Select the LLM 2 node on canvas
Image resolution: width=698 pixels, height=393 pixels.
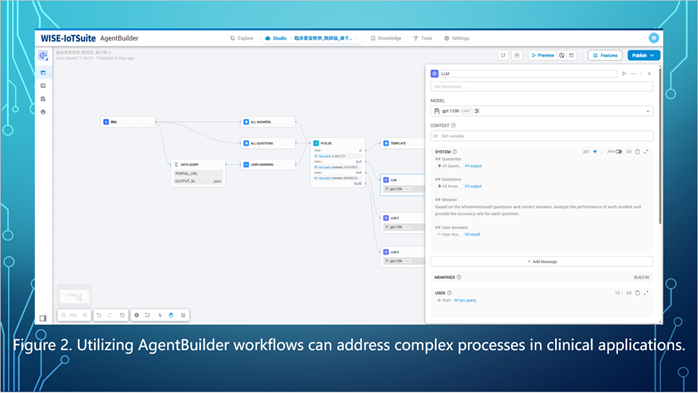coord(403,223)
